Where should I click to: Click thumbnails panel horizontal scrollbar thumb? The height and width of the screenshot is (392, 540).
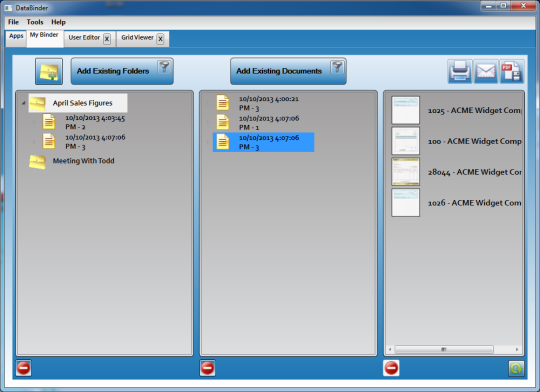444,349
